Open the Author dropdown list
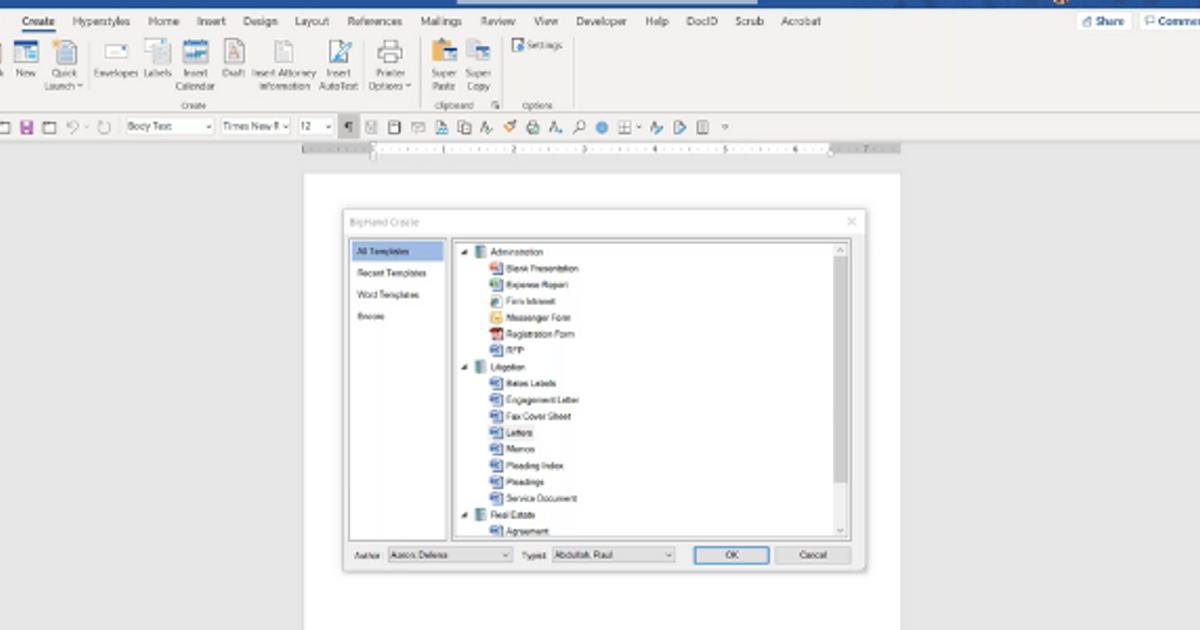The height and width of the screenshot is (630, 1200). pyautogui.click(x=506, y=555)
